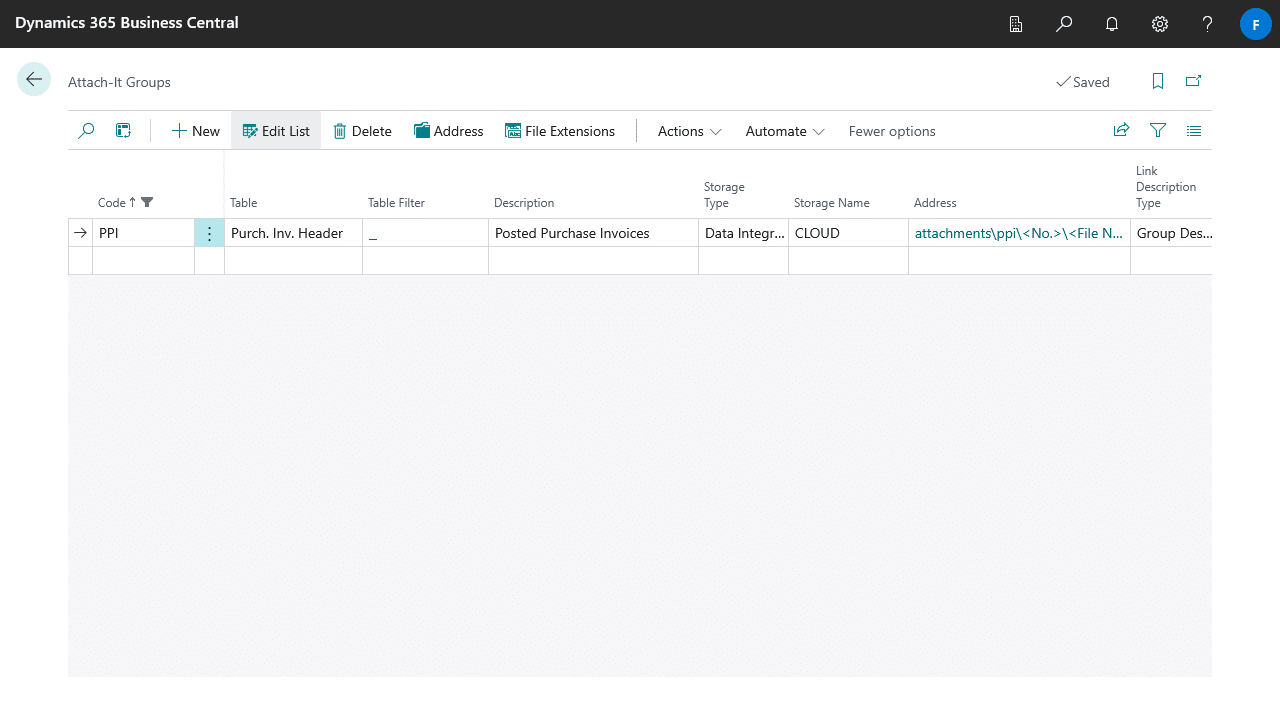Image resolution: width=1280 pixels, height=720 pixels.
Task: Toggle Edit List mode
Action: click(276, 131)
